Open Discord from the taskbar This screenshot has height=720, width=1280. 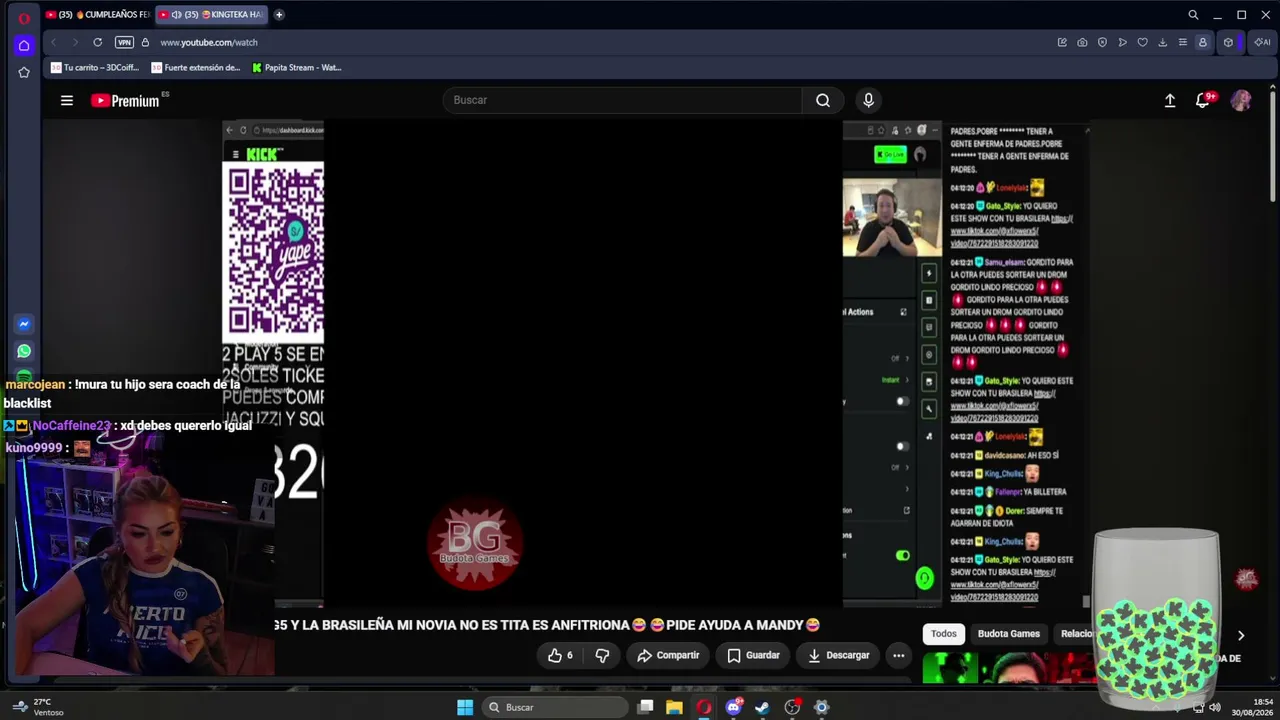pos(734,707)
